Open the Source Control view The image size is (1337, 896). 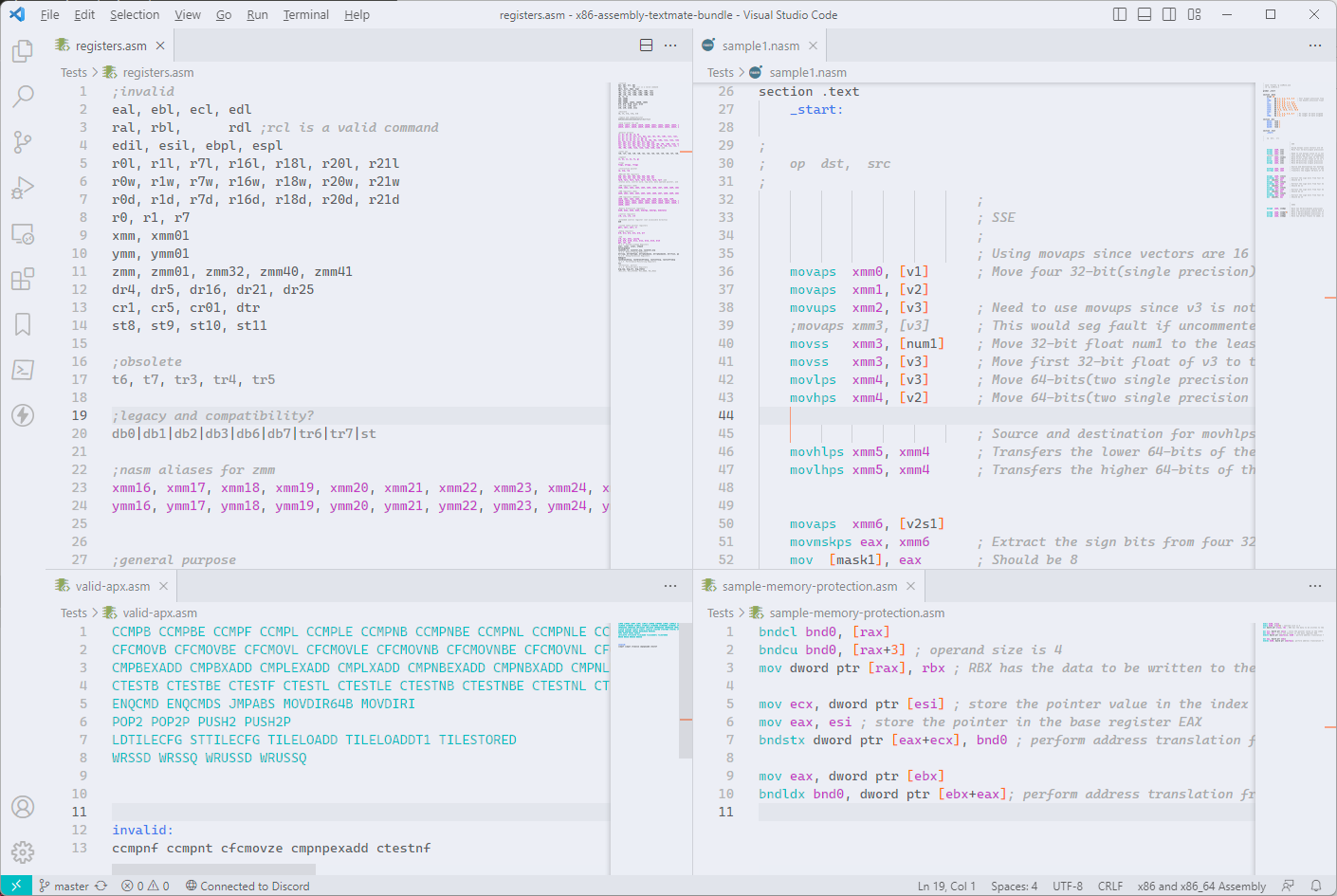pos(23,142)
